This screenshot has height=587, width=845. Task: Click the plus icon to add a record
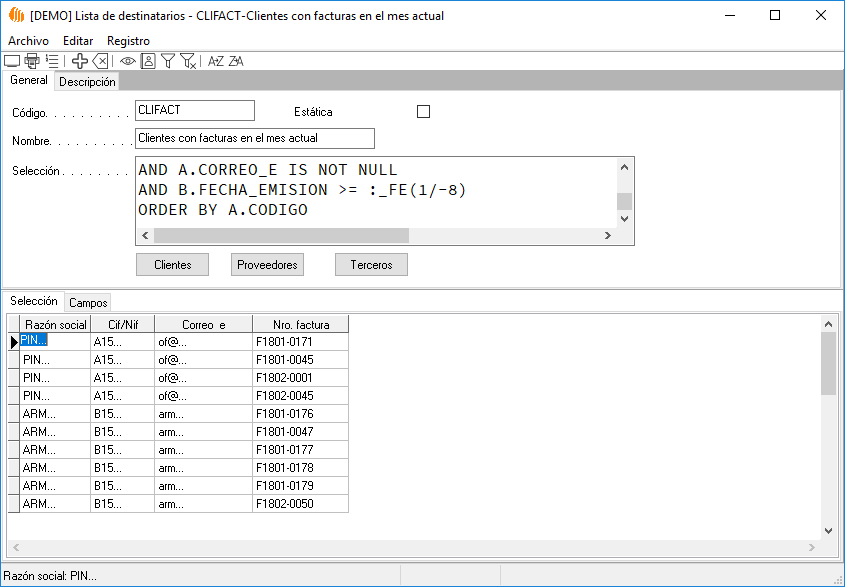(x=80, y=61)
